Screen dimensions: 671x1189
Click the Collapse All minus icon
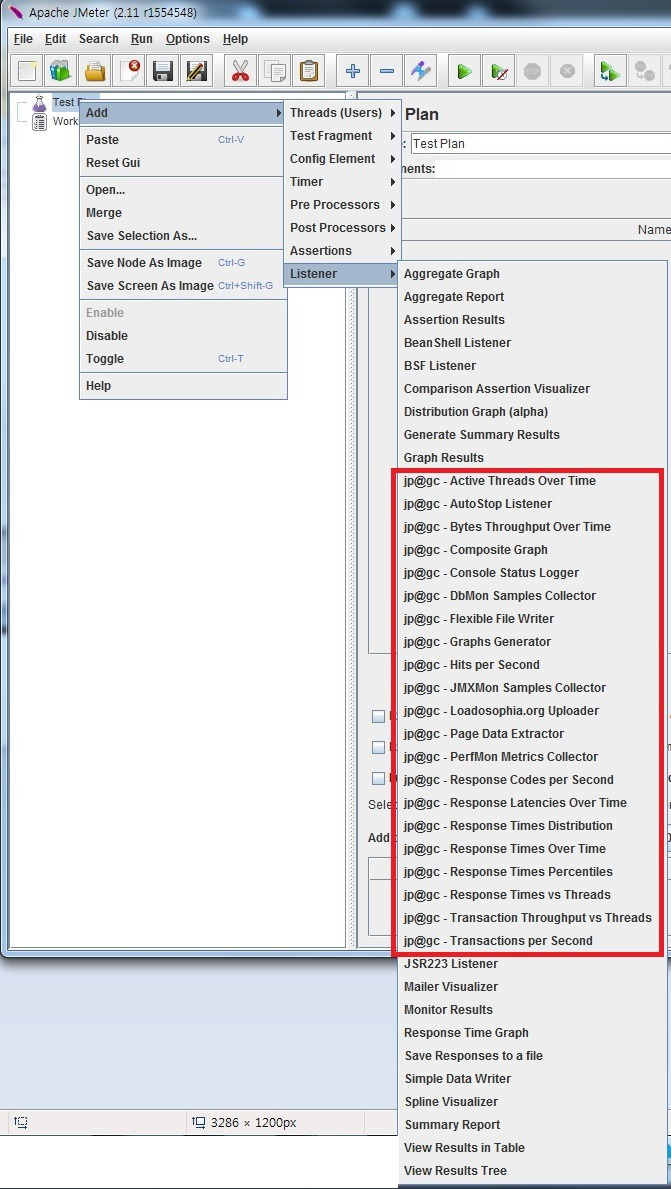387,71
